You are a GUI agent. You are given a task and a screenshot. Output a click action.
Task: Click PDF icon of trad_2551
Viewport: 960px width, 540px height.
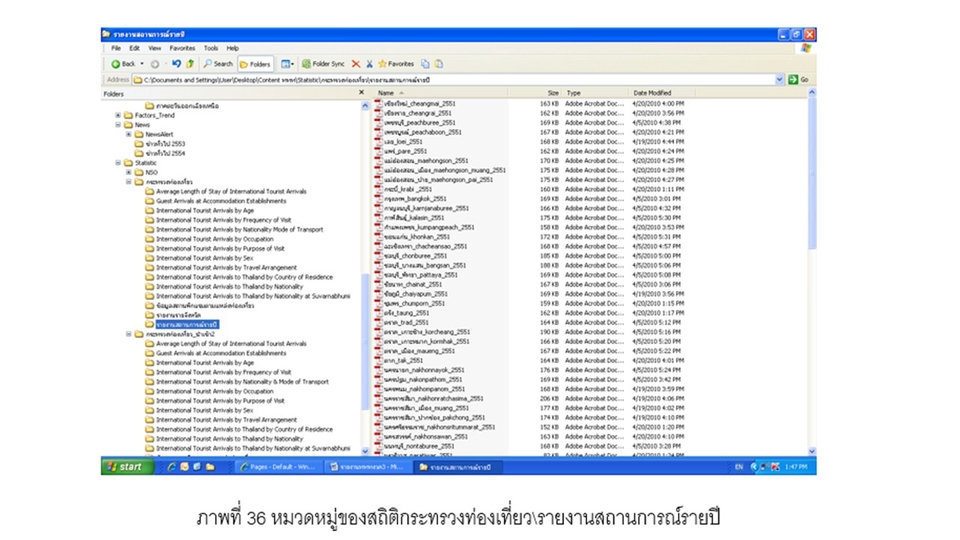coord(378,322)
